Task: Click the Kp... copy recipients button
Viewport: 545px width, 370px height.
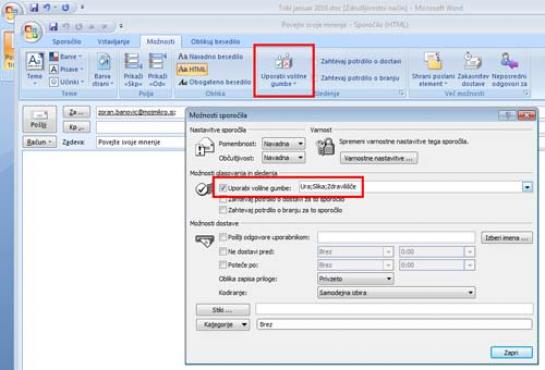Action: pos(76,127)
